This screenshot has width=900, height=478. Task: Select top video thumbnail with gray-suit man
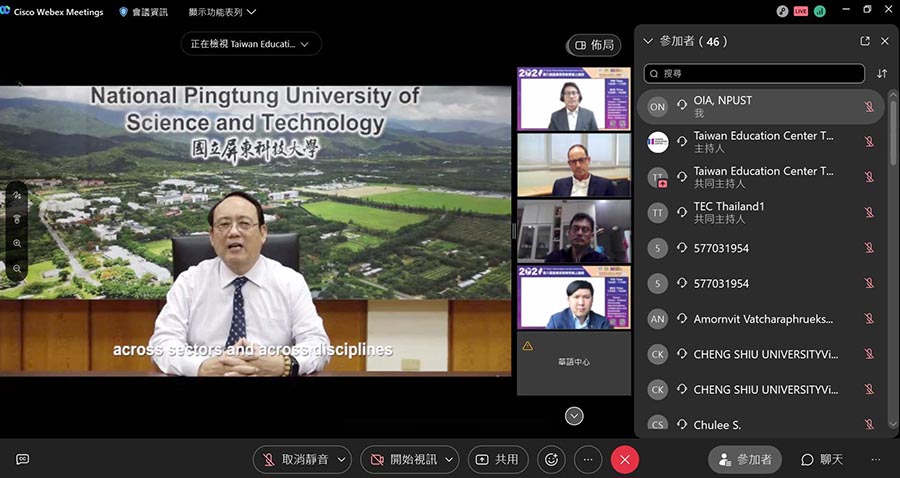[574, 99]
